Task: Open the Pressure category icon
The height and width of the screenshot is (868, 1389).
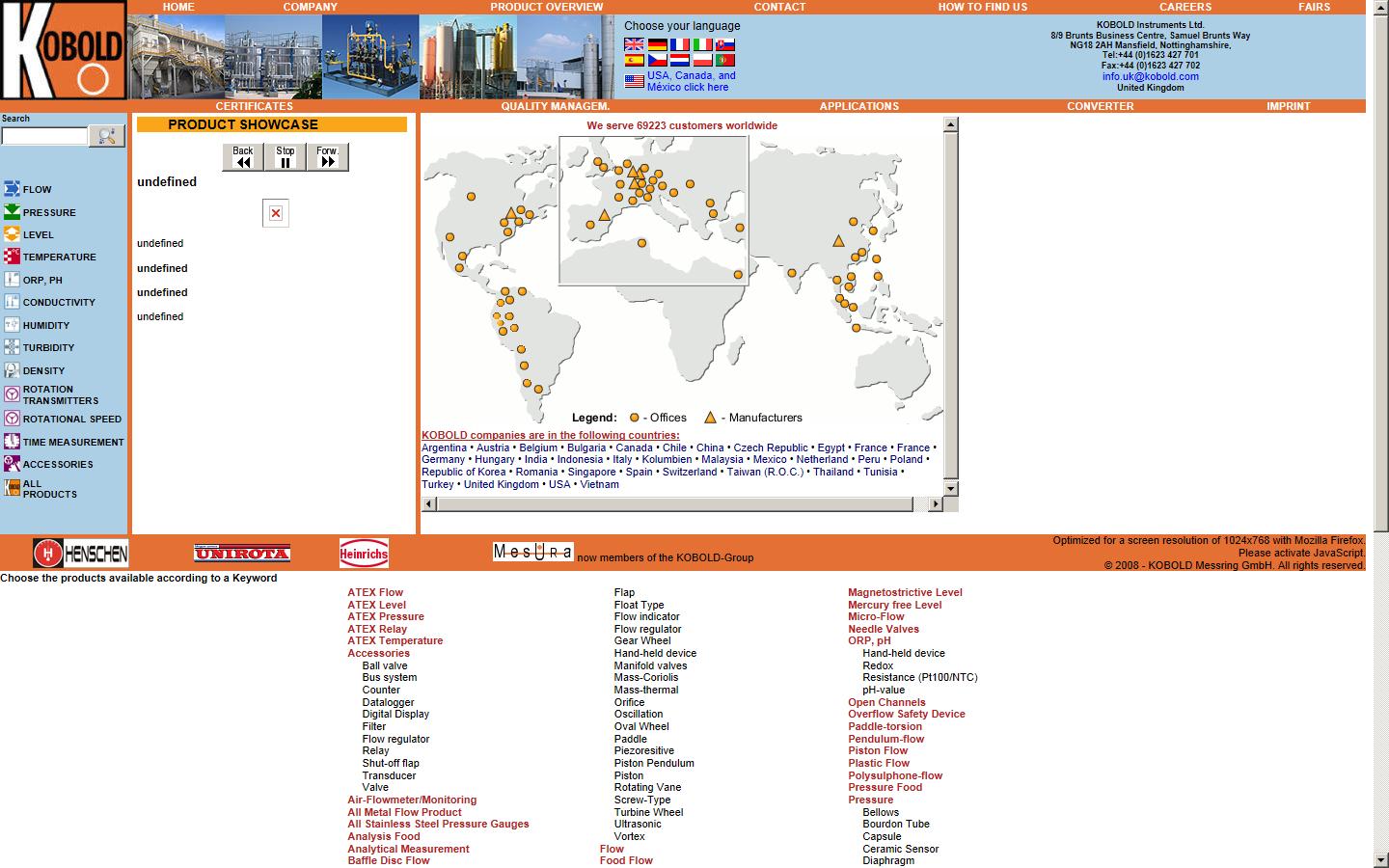Action: pyautogui.click(x=12, y=212)
